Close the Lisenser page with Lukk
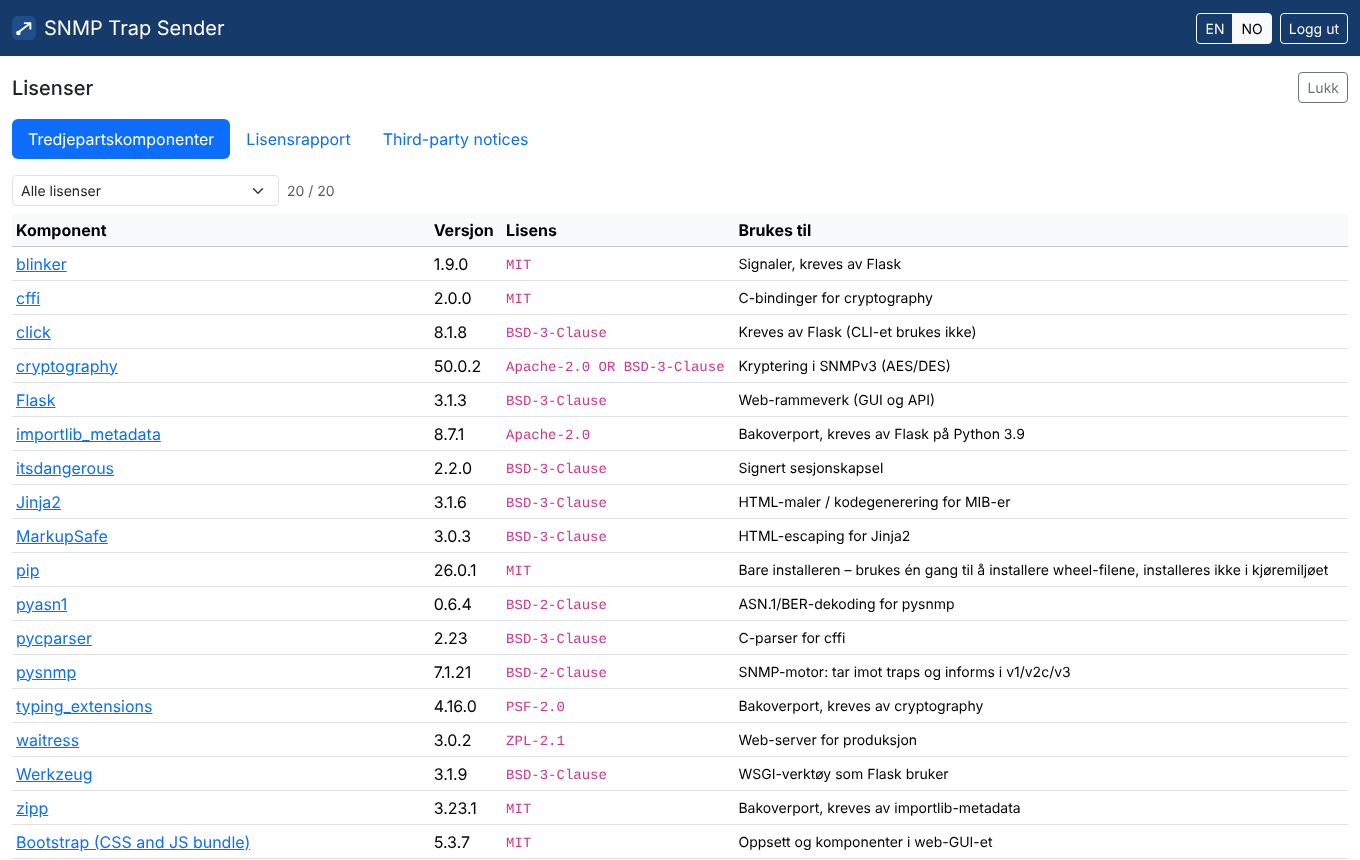 [x=1323, y=88]
